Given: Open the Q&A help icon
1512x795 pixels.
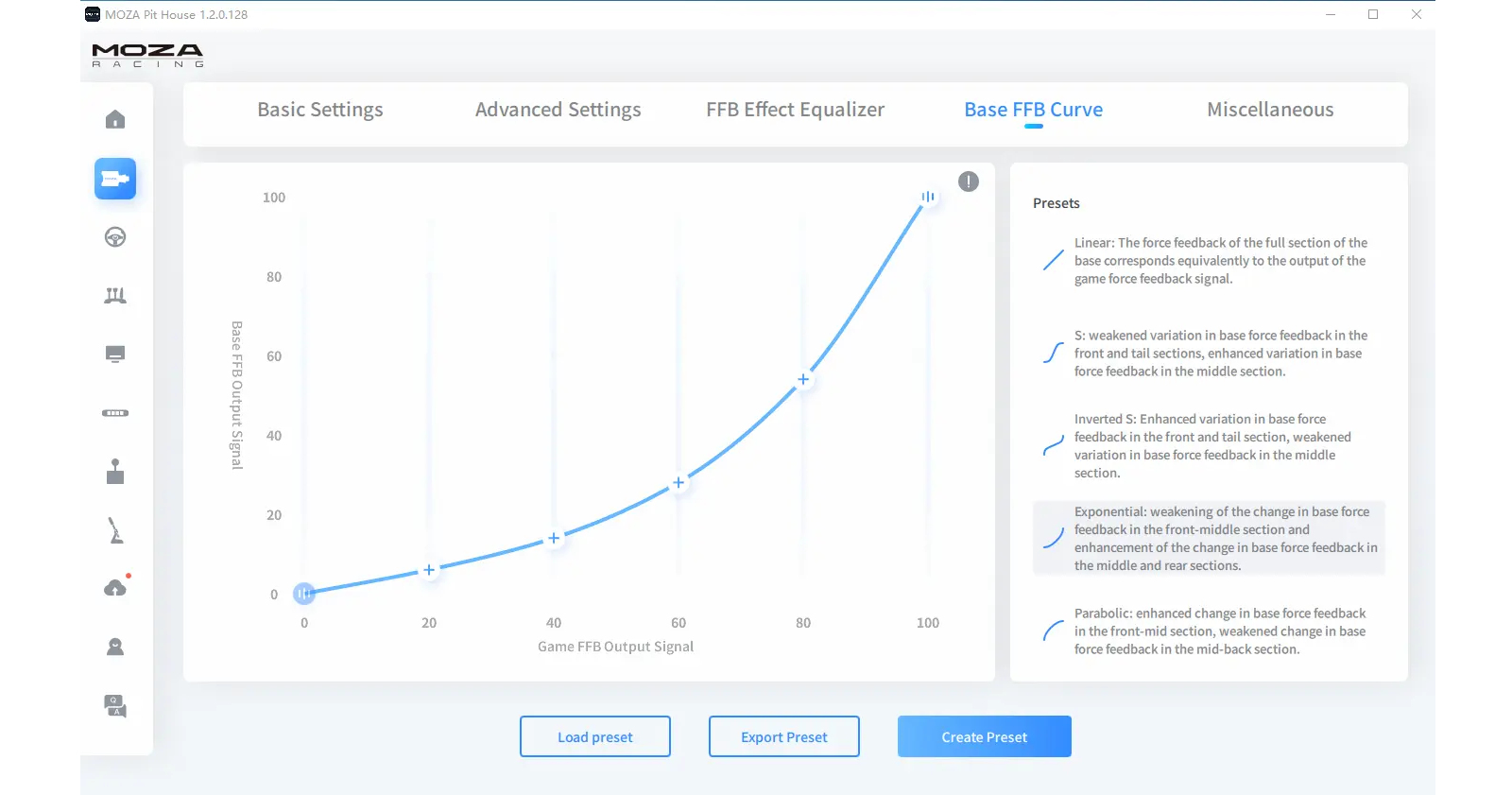Looking at the screenshot, I should pos(115,706).
